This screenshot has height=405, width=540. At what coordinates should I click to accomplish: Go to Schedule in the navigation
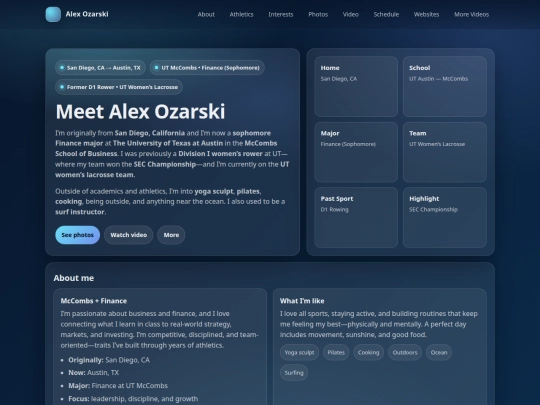coord(386,14)
